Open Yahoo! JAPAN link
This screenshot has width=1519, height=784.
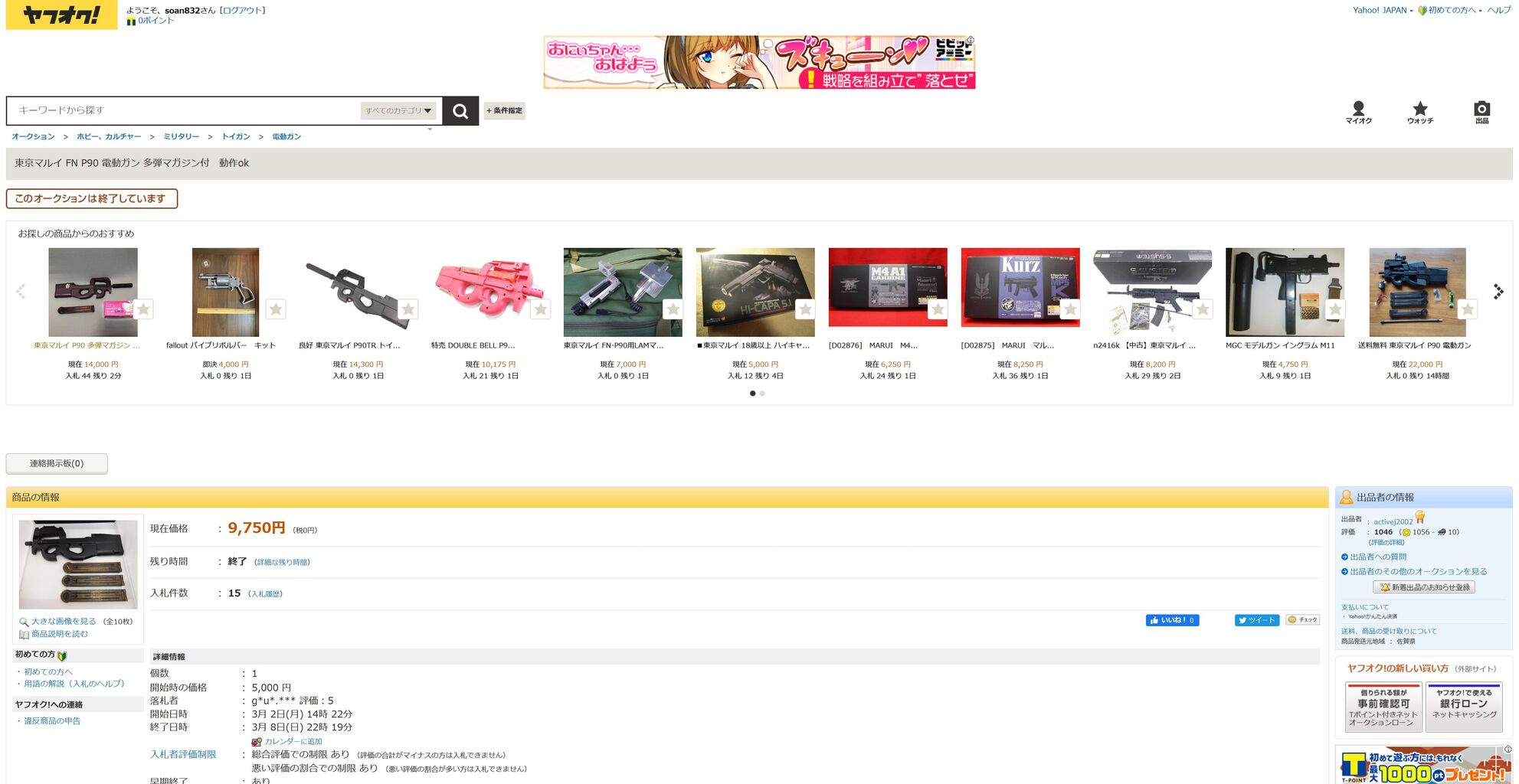click(x=1380, y=11)
